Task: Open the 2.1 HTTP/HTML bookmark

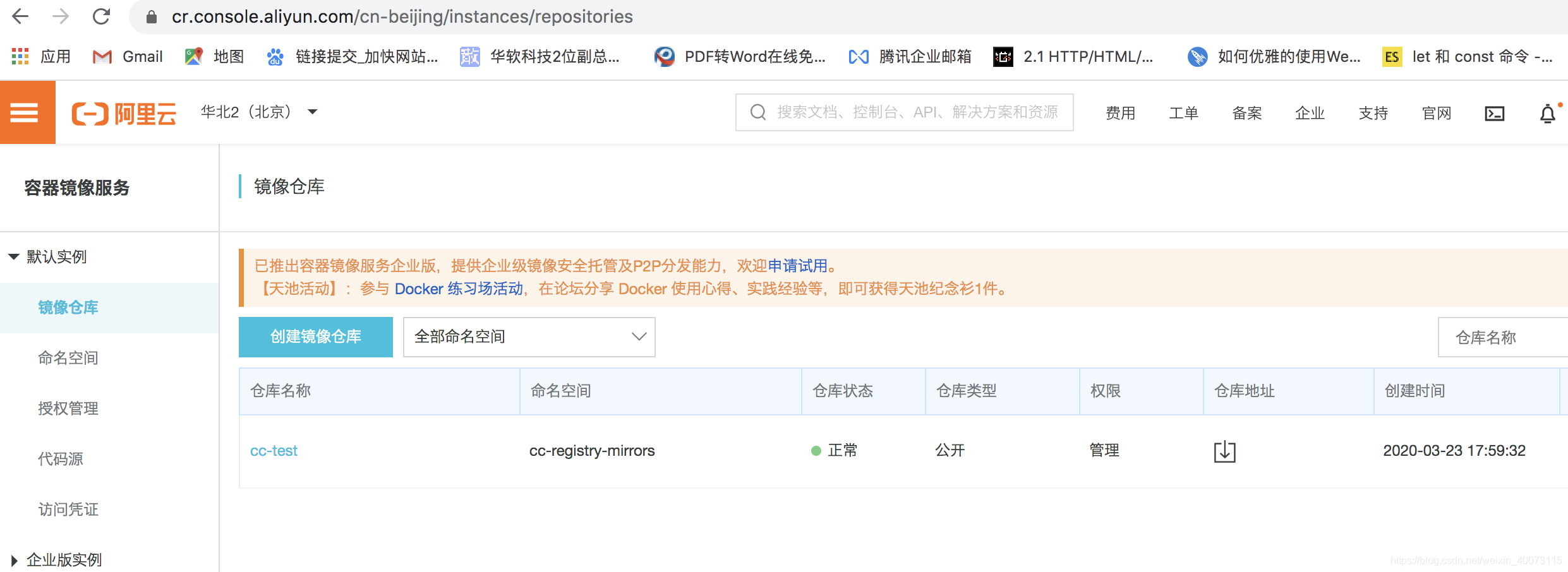Action: click(x=1073, y=57)
